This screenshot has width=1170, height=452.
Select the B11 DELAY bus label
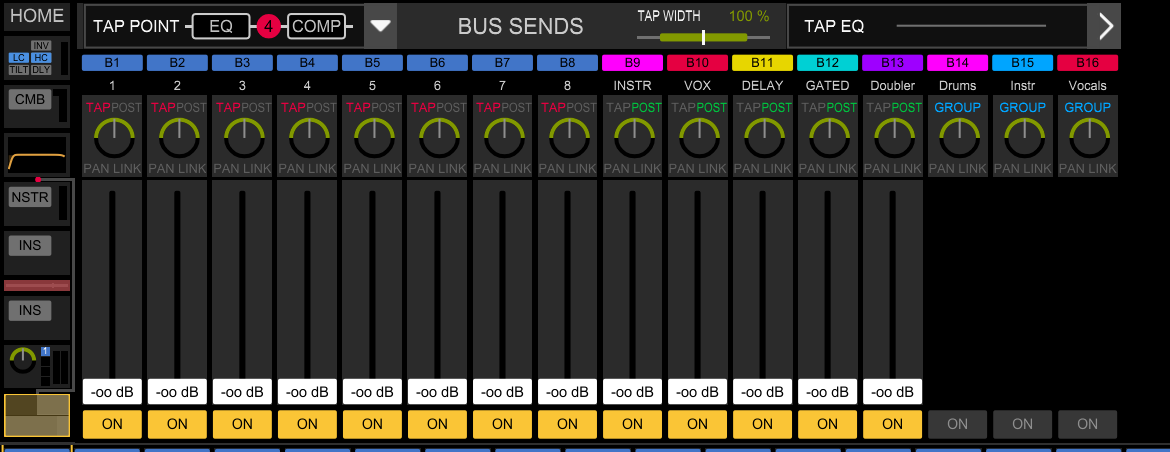click(762, 63)
